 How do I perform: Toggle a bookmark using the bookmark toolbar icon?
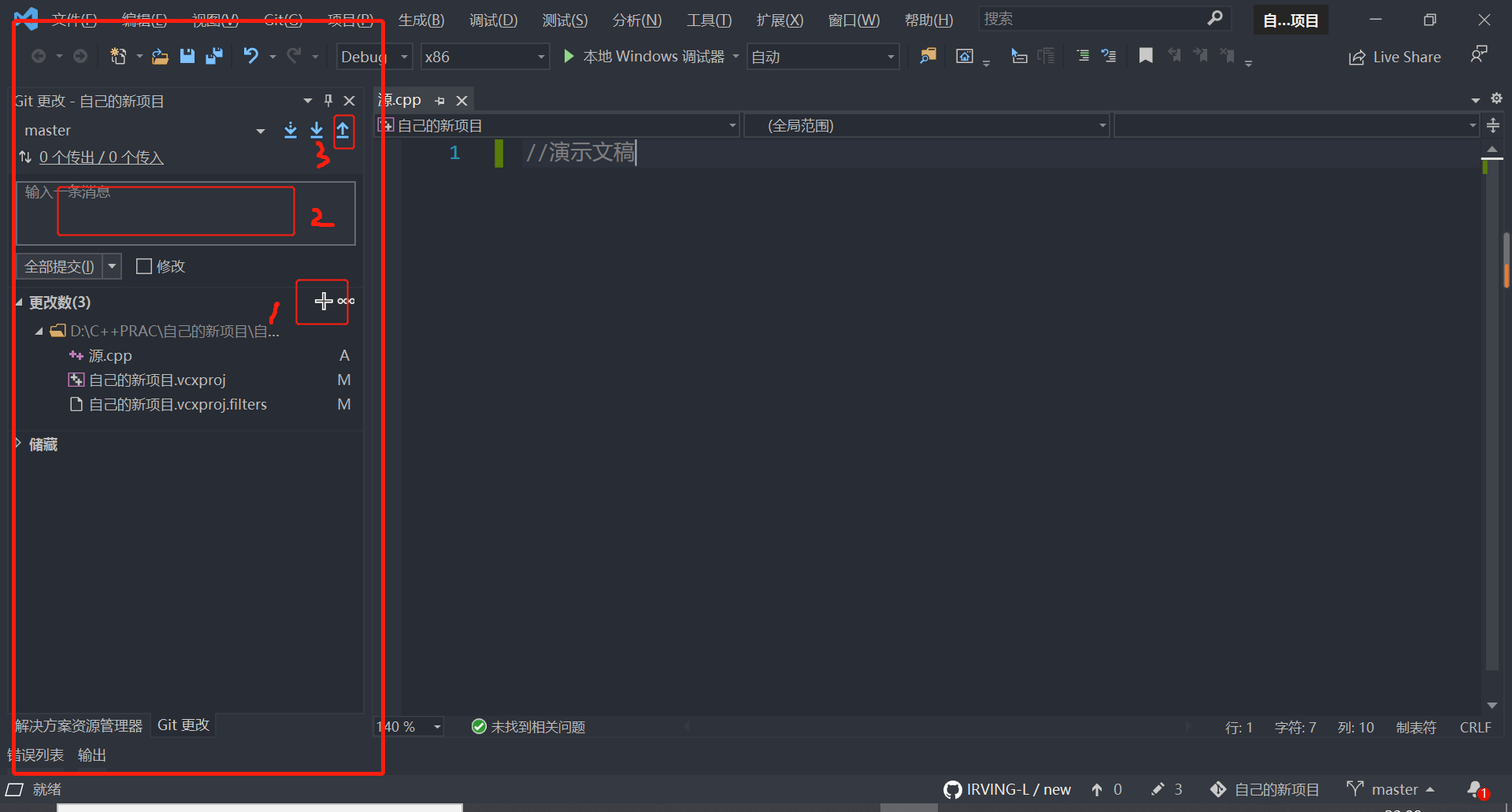pos(1146,56)
